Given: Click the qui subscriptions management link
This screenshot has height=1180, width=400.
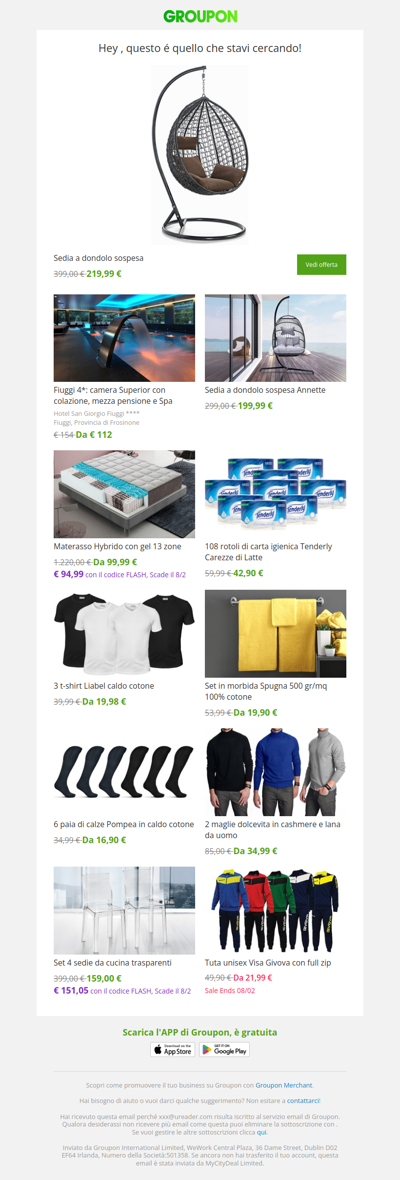Looking at the screenshot, I should 262,1132.
